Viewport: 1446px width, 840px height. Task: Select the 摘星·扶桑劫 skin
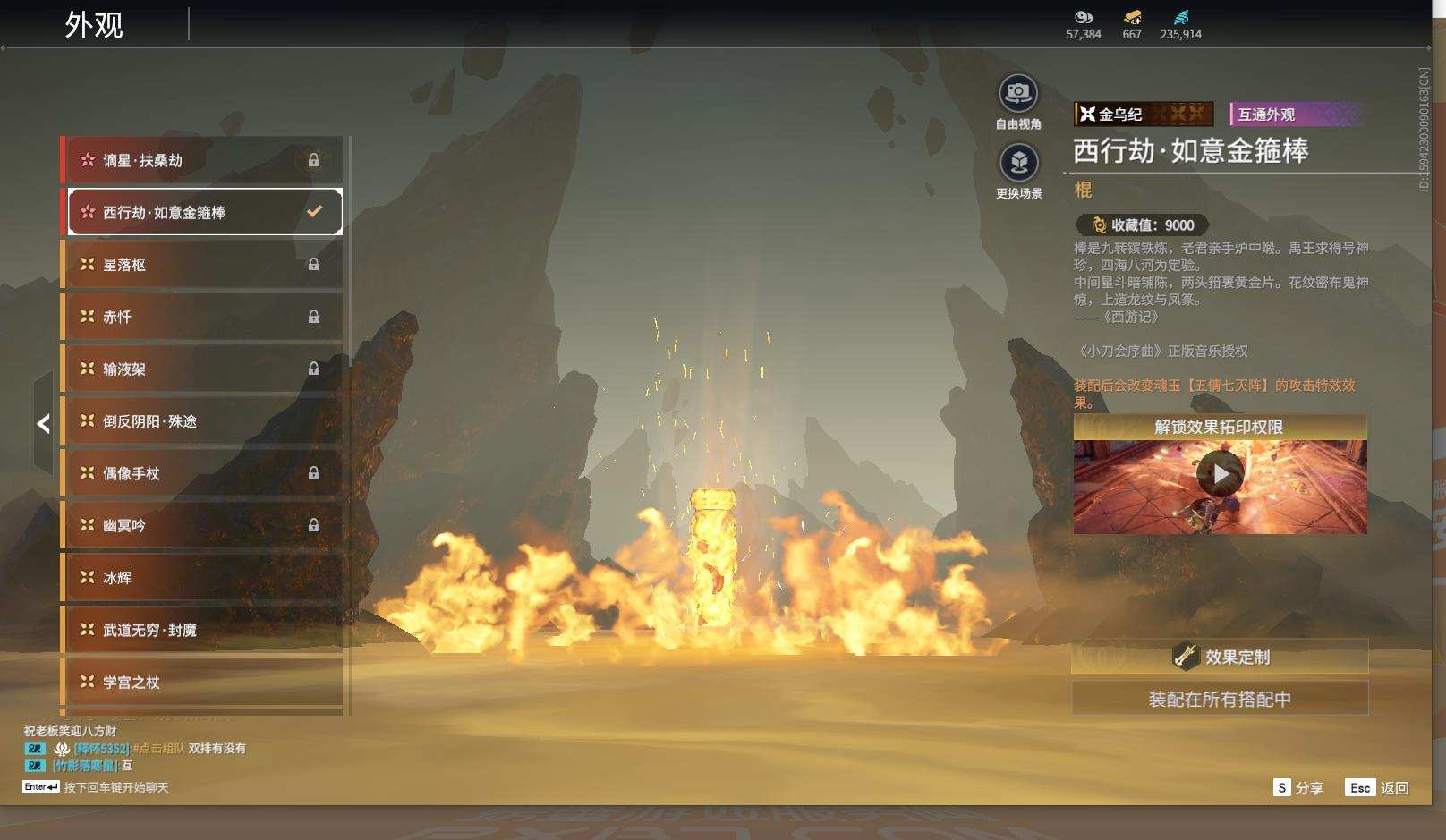click(x=202, y=160)
